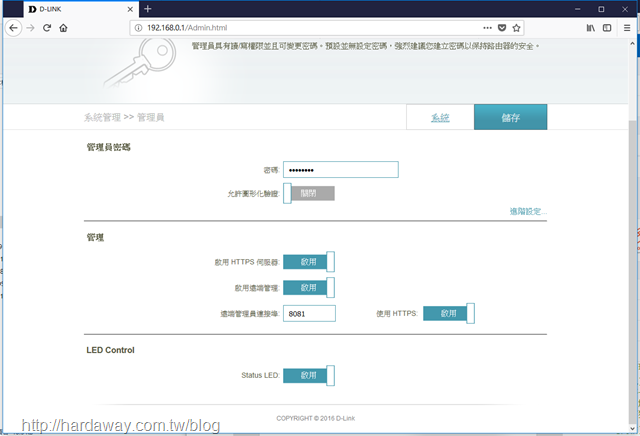The image size is (640, 436).
Task: Toggle the 使用 HTTPS switch
Action: (449, 313)
